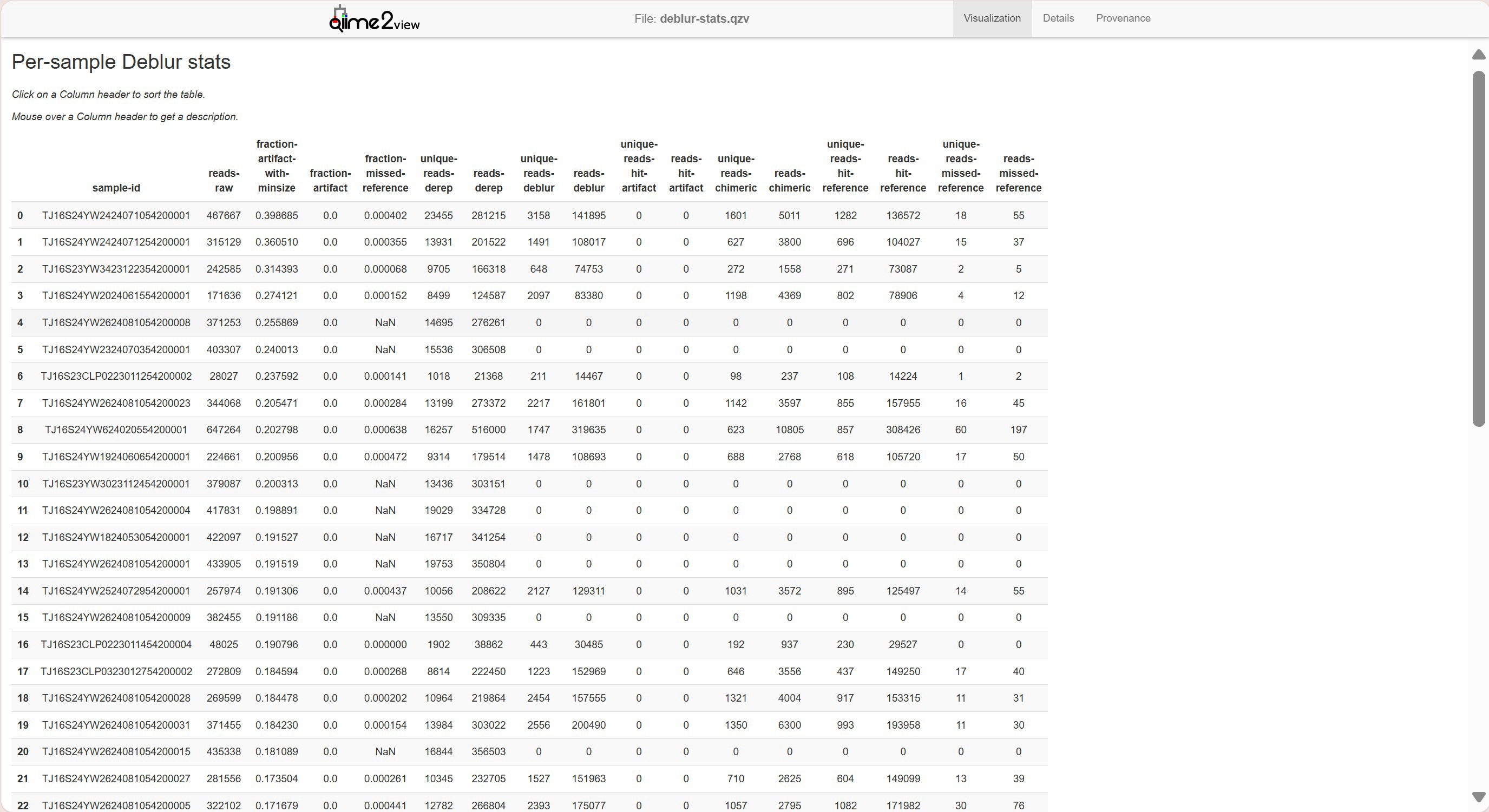Sort table by sample-id column

(x=116, y=188)
